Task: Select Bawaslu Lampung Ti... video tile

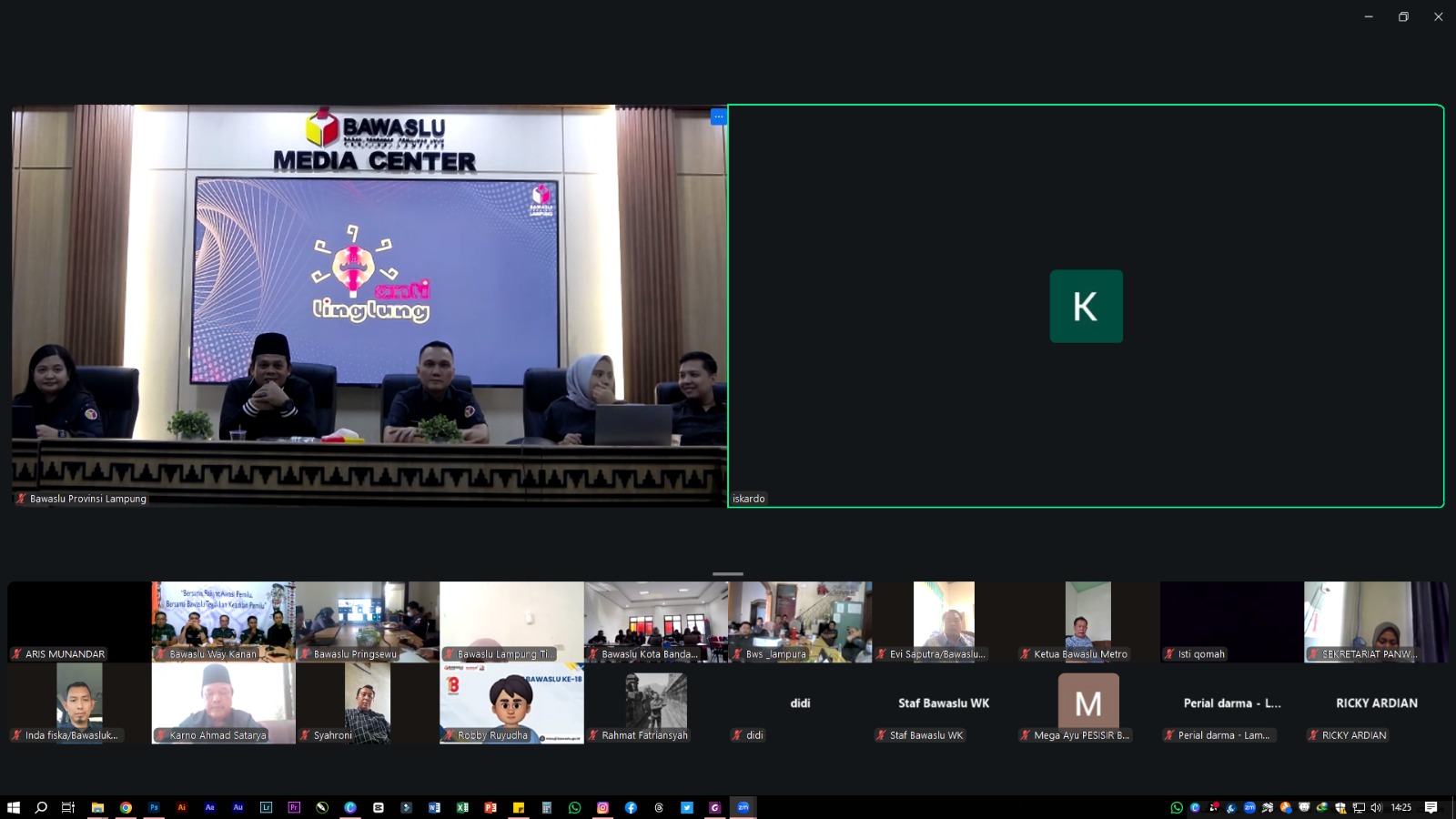Action: [511, 622]
